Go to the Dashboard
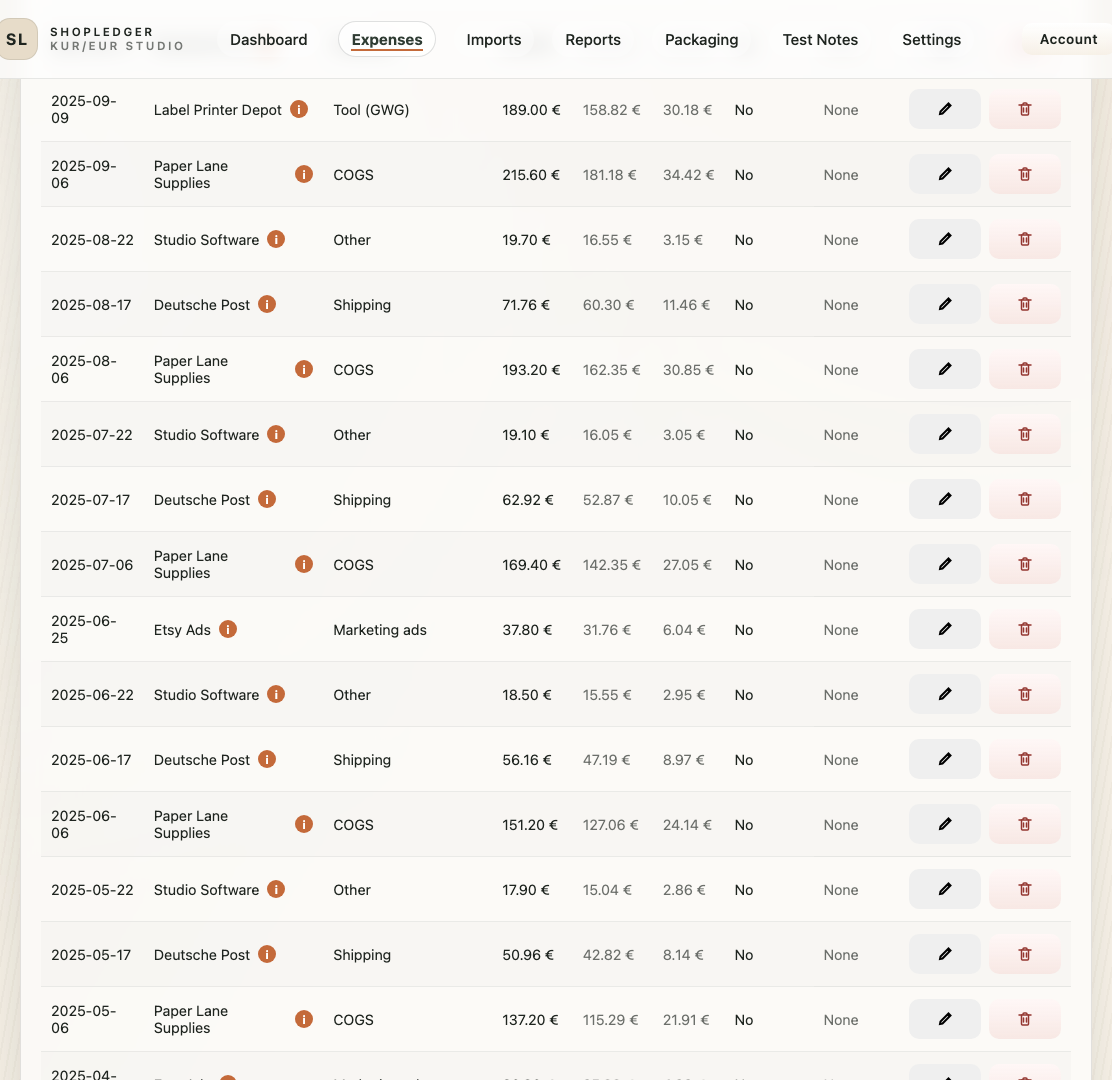 pos(268,40)
